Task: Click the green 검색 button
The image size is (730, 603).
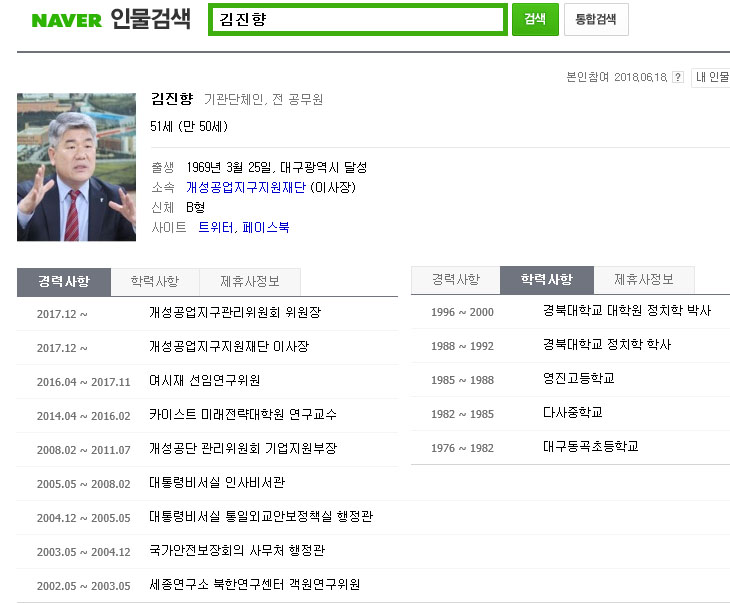Action: point(535,19)
